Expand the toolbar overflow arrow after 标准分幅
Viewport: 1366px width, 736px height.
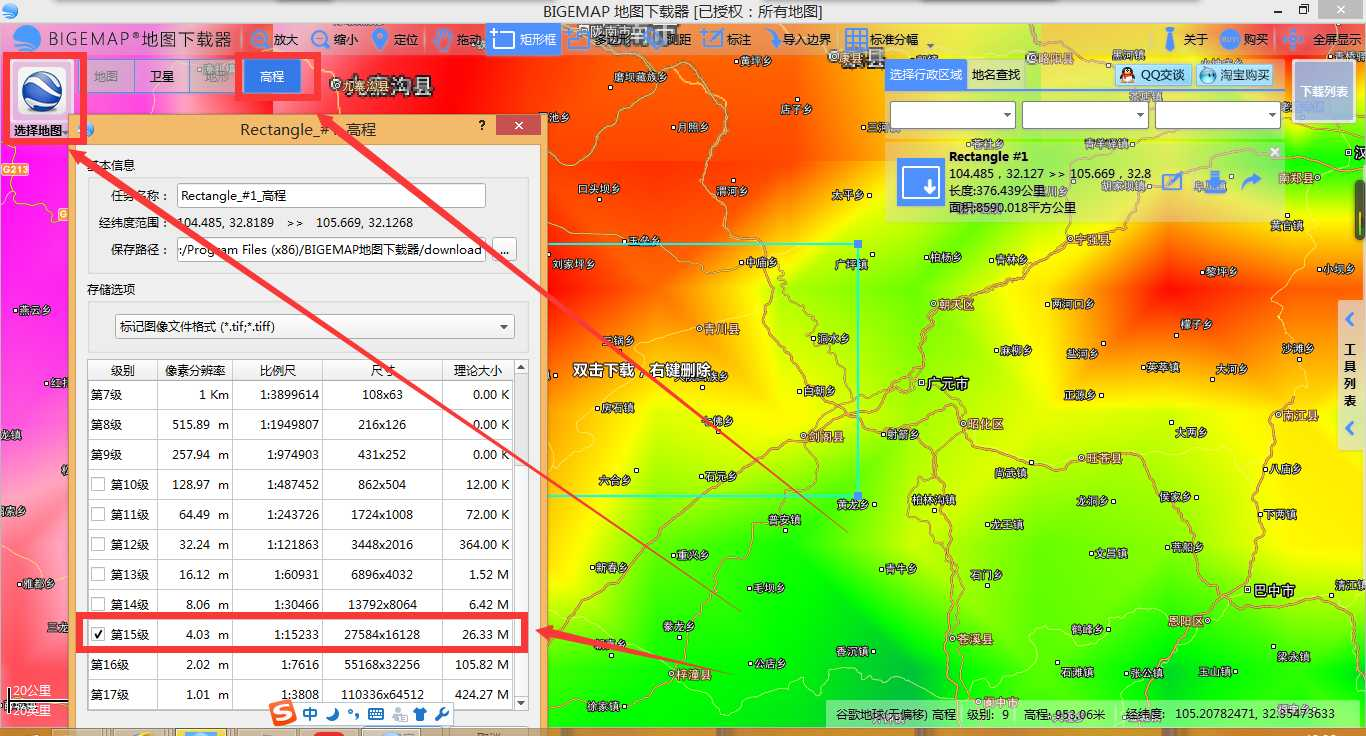tap(930, 45)
